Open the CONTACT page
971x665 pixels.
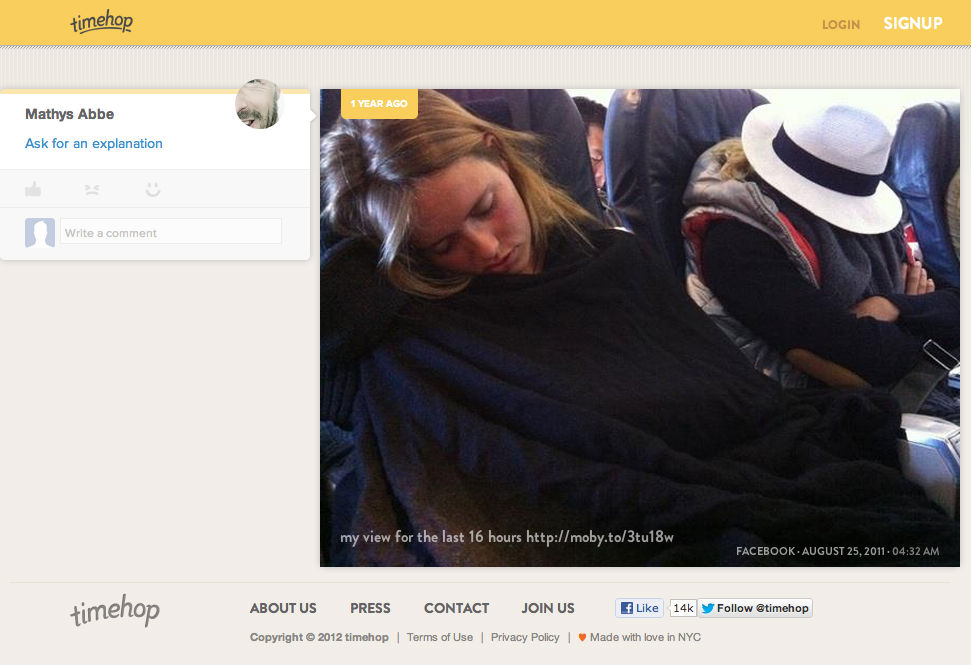pos(456,608)
